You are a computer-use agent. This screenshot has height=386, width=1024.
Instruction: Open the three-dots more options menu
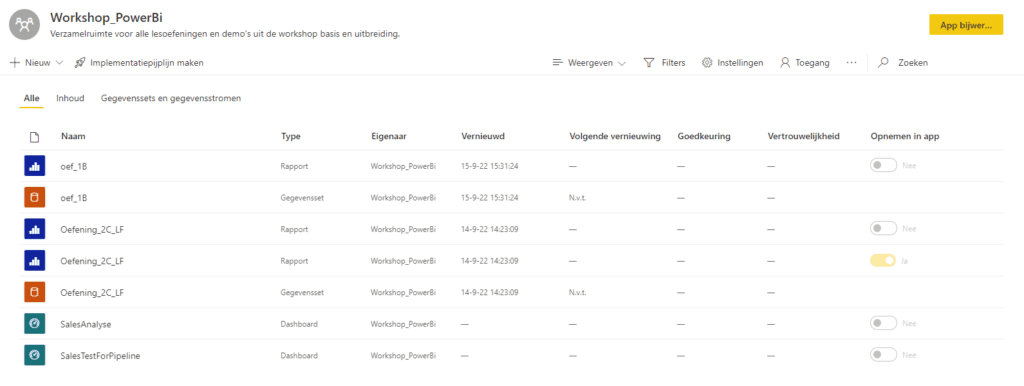(851, 63)
